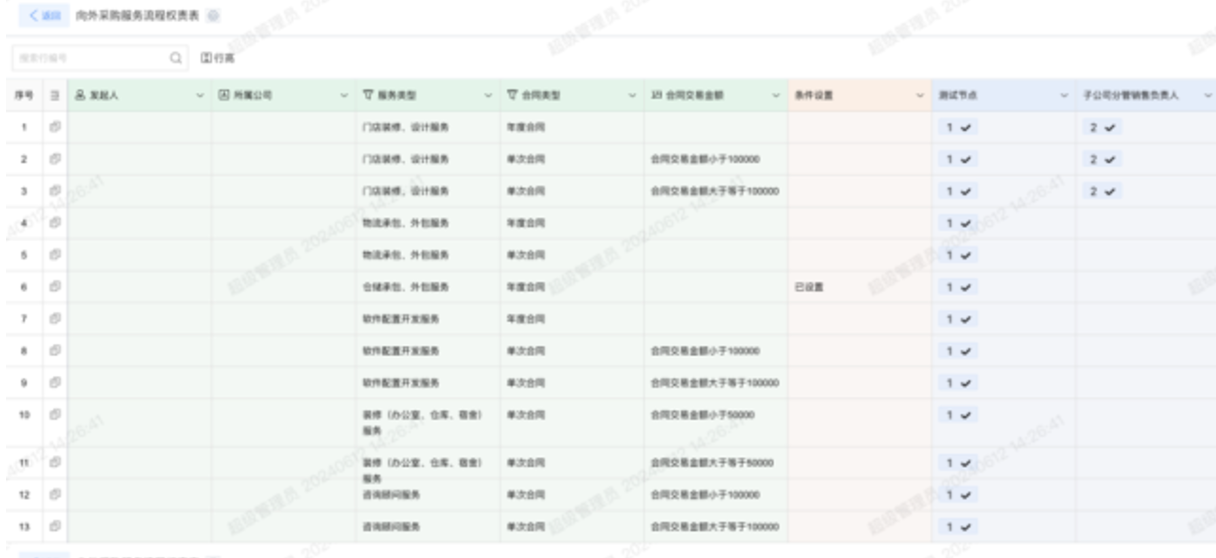Open the 条件设置 column dropdown arrow

click(920, 96)
